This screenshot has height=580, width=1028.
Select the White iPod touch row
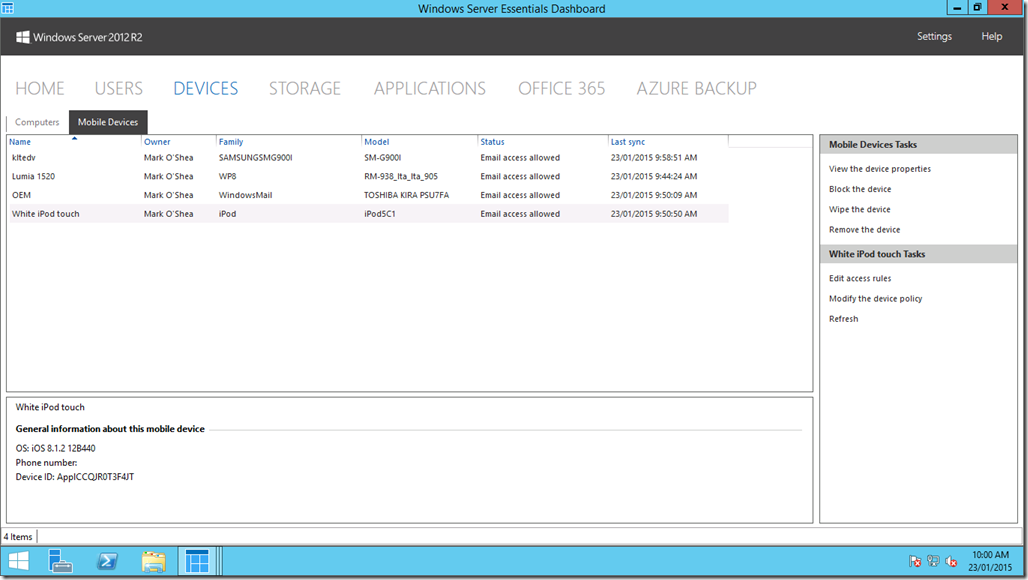point(368,214)
